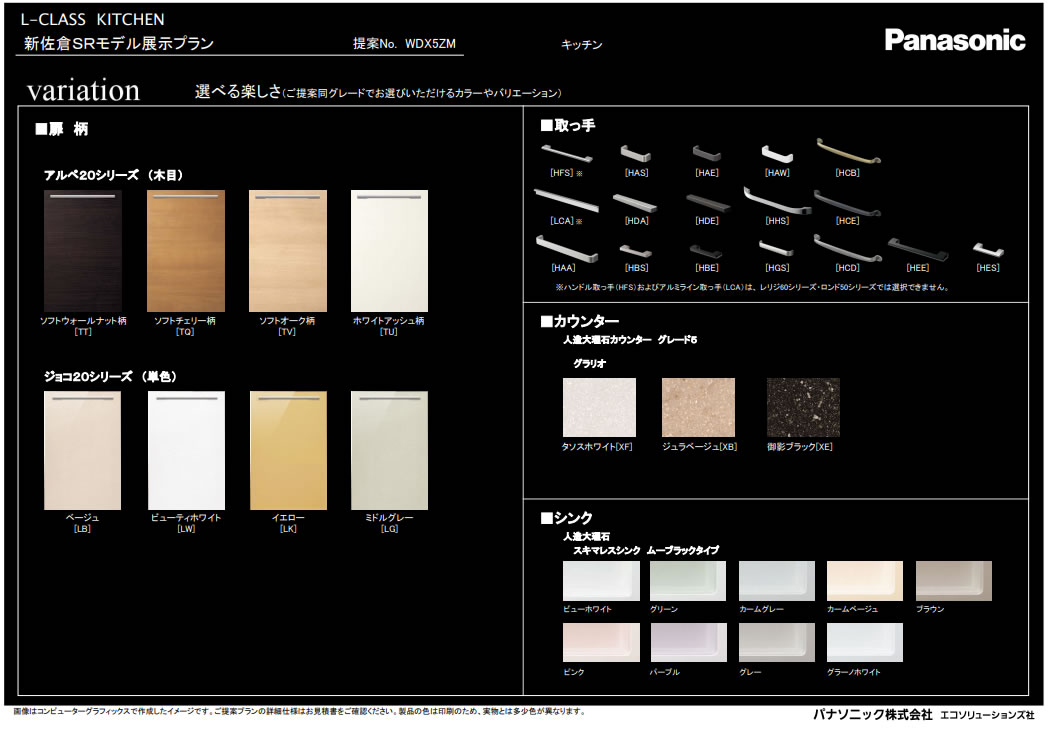Click the '人造大理石カウンター グレード5' label

click(x=630, y=340)
